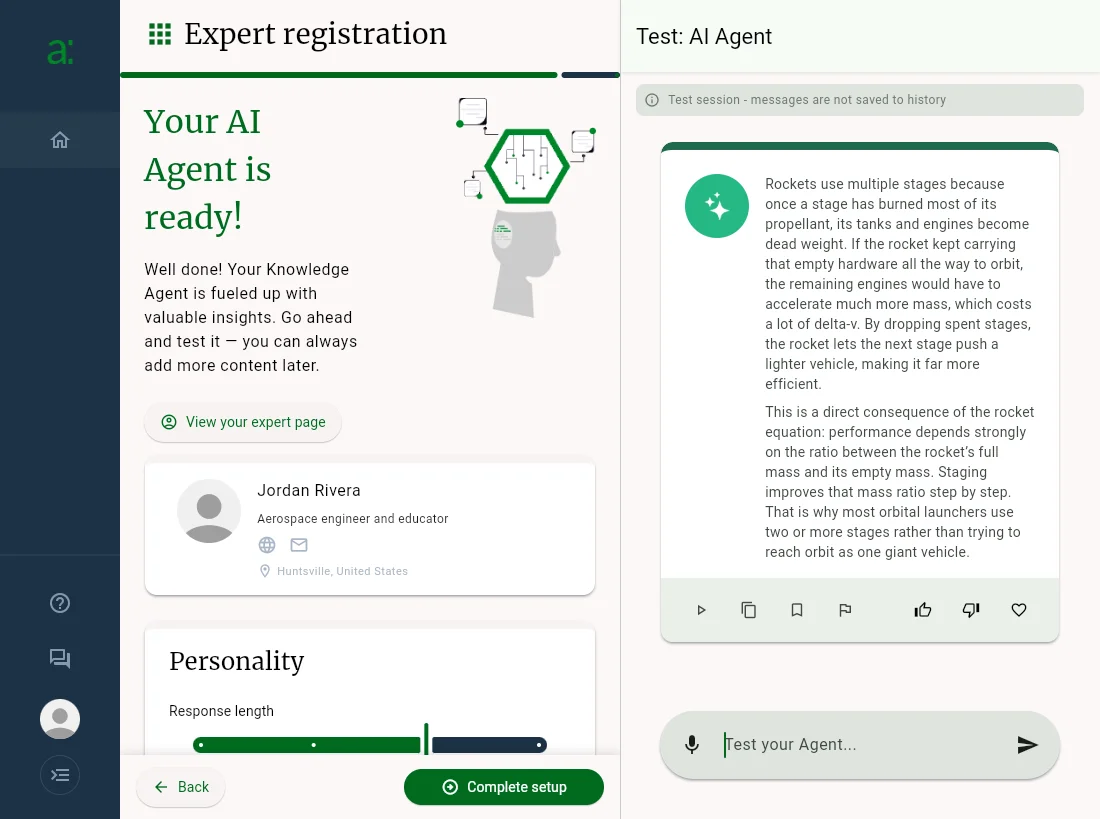Click 'Aerospace engineer and educator' text
The width and height of the screenshot is (1100, 819).
pyautogui.click(x=352, y=519)
